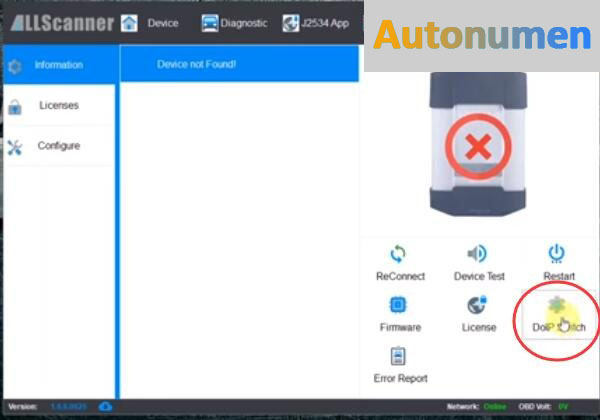Click the DoIP Switch gear icon
Screen dimensions: 600x420
[557, 304]
